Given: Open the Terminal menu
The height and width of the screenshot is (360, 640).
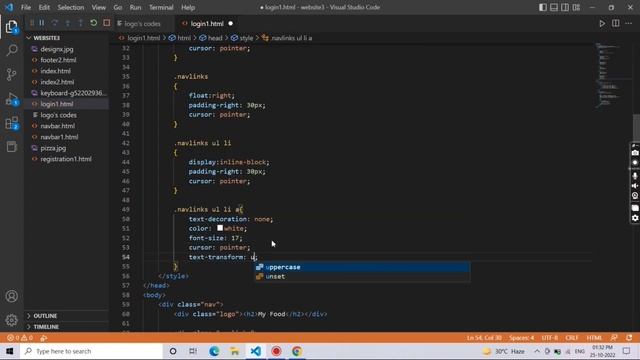Looking at the screenshot, I should tap(161, 7).
